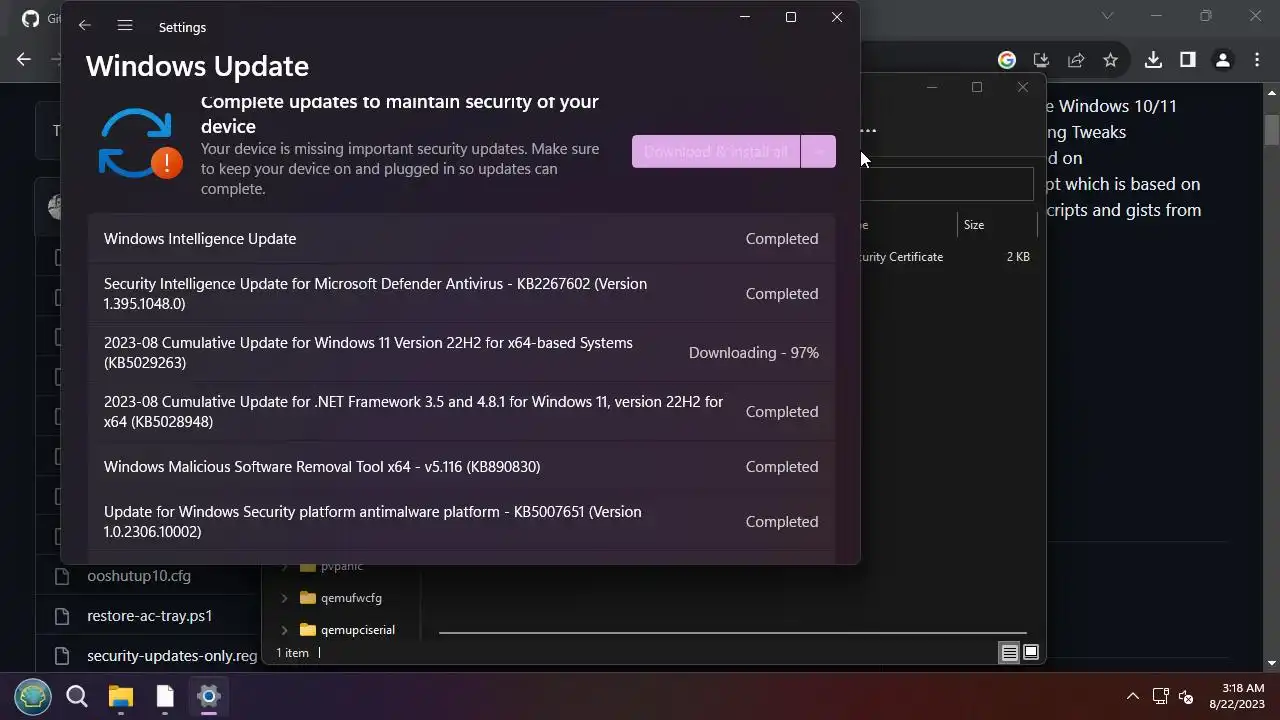Viewport: 1280px width, 720px height.
Task: Switch File Explorer to details view
Action: [x=1010, y=653]
